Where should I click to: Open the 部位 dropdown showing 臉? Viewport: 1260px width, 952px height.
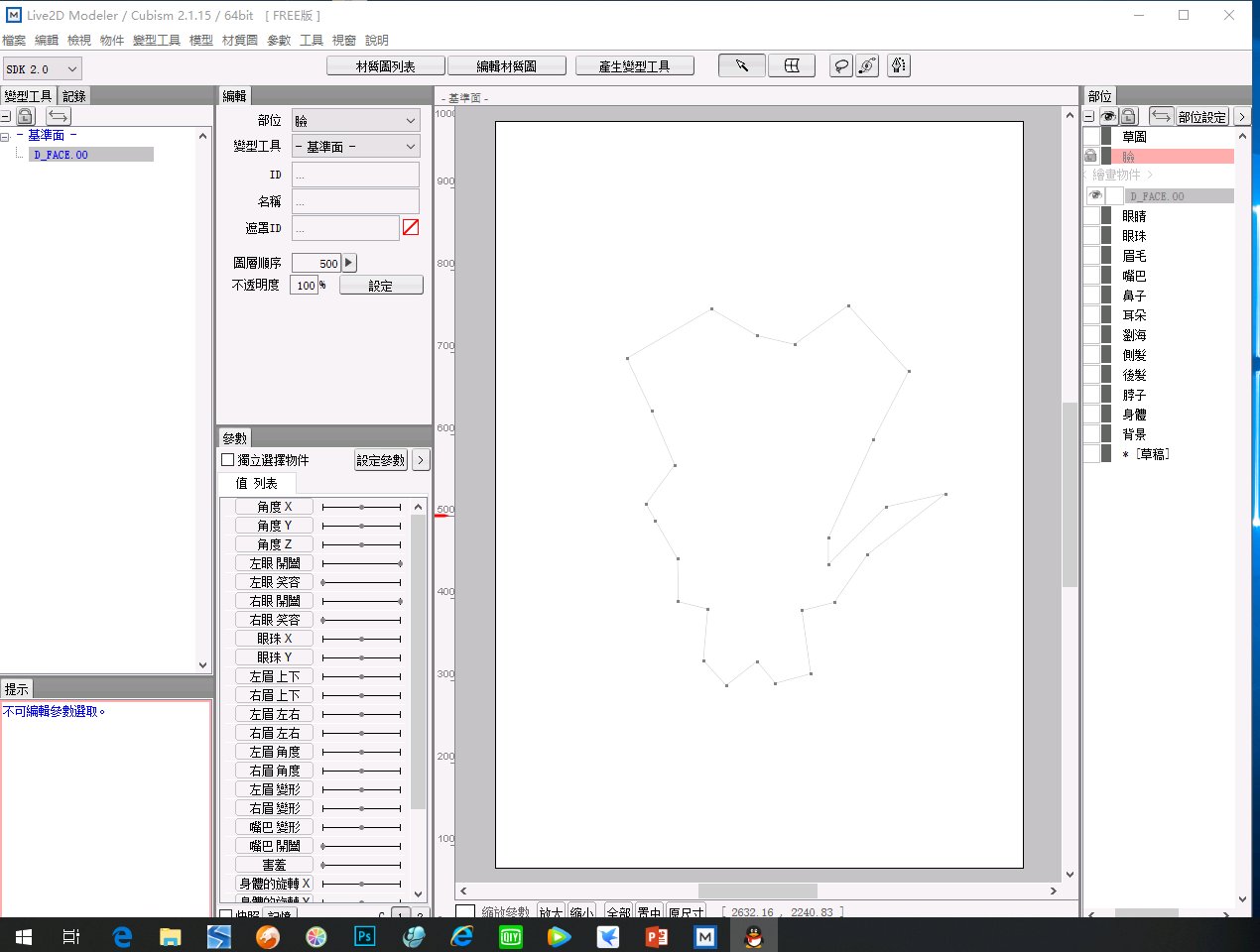356,120
